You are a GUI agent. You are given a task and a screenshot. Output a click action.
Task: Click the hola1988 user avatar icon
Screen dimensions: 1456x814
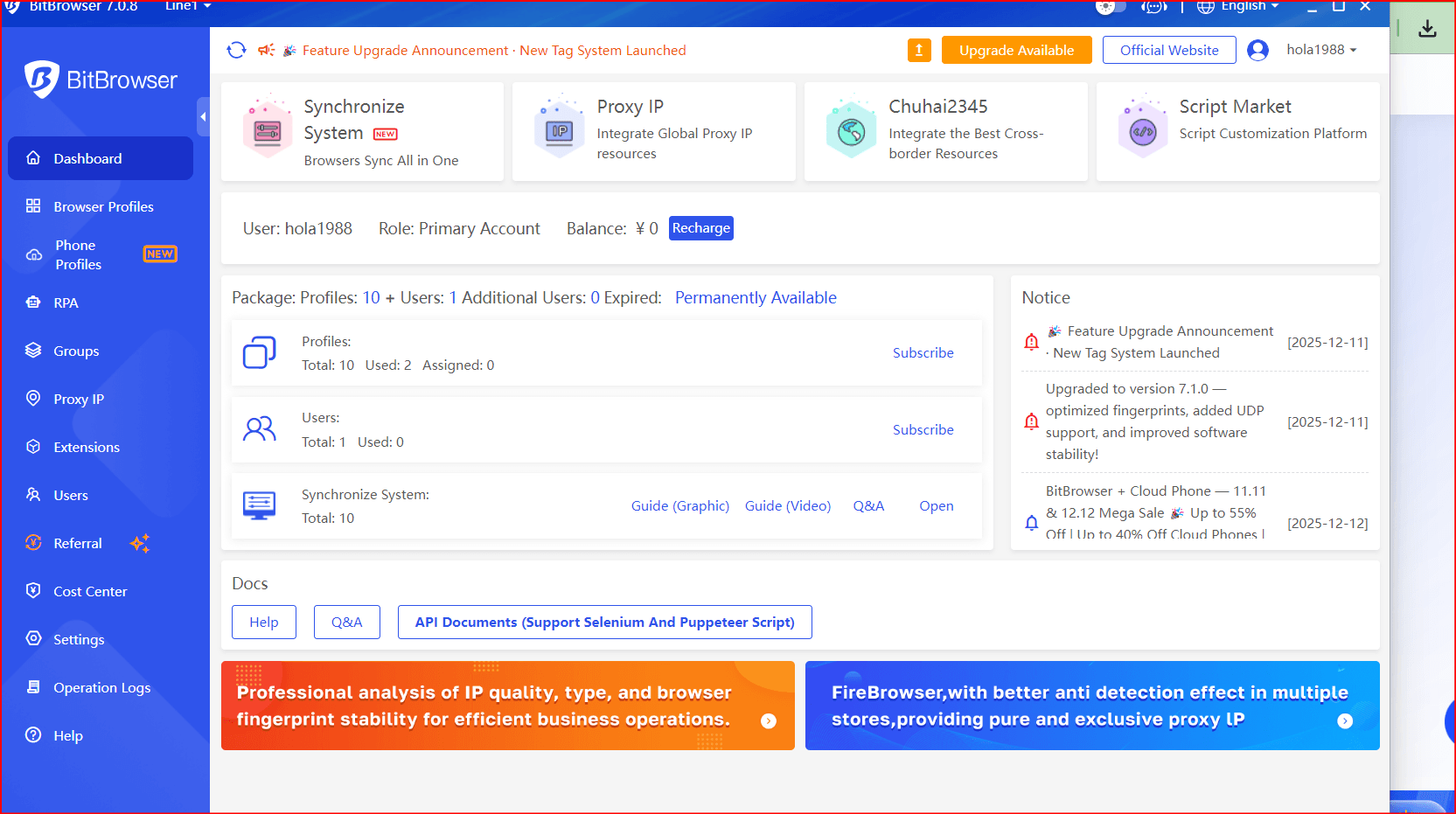tap(1257, 51)
